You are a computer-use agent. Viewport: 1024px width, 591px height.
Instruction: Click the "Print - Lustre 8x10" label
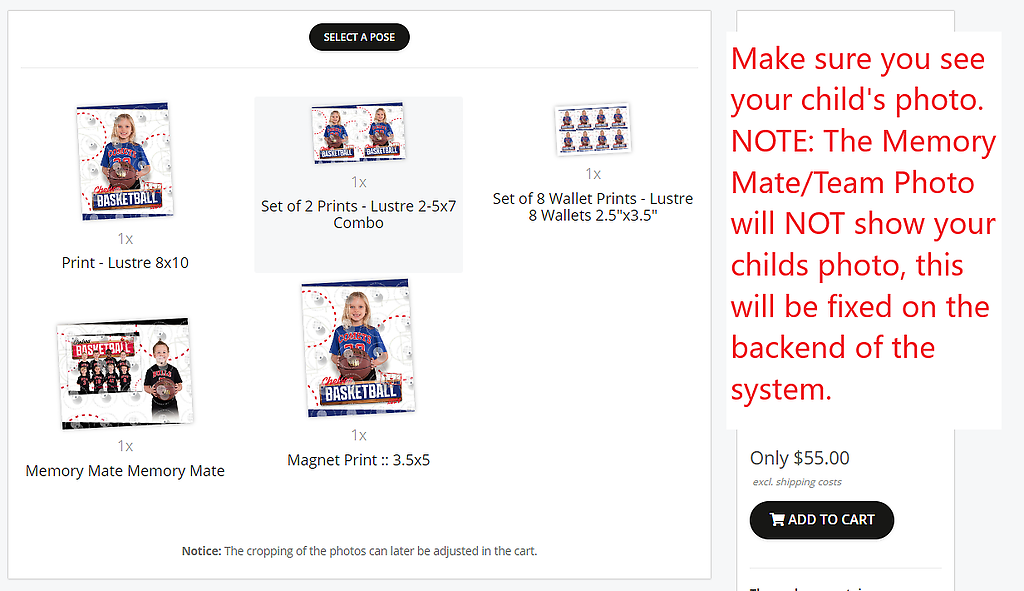[x=125, y=263]
